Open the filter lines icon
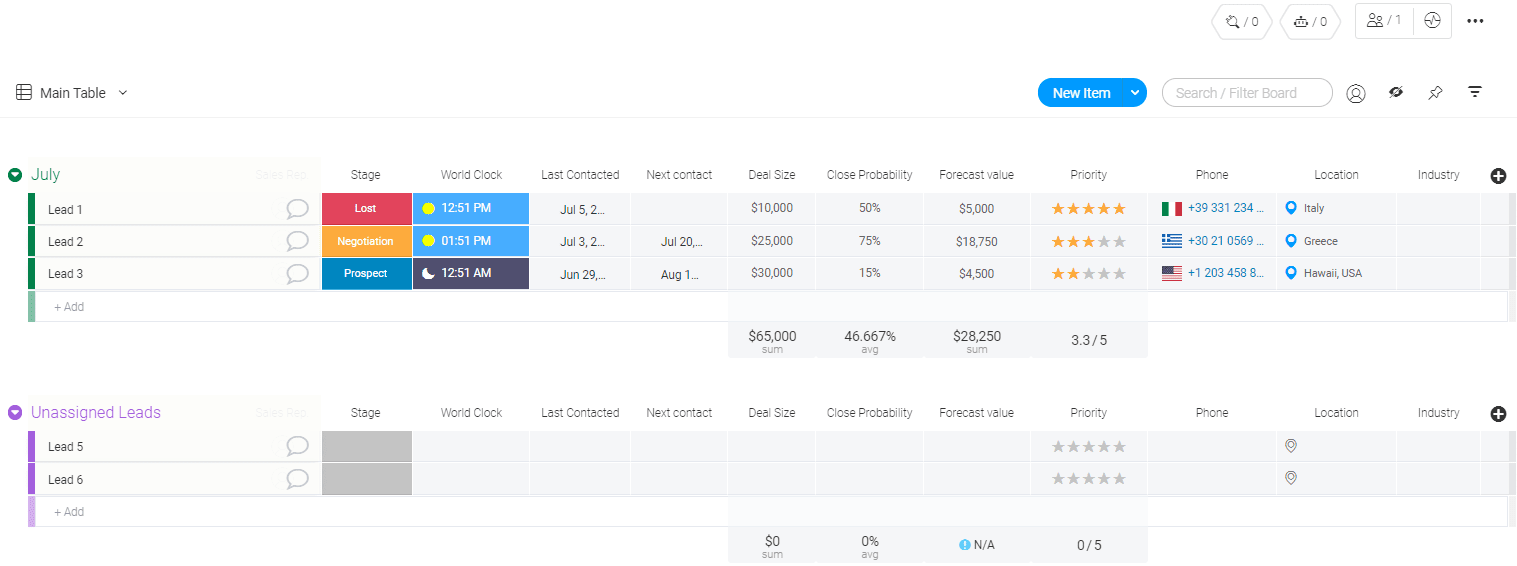 1475,92
